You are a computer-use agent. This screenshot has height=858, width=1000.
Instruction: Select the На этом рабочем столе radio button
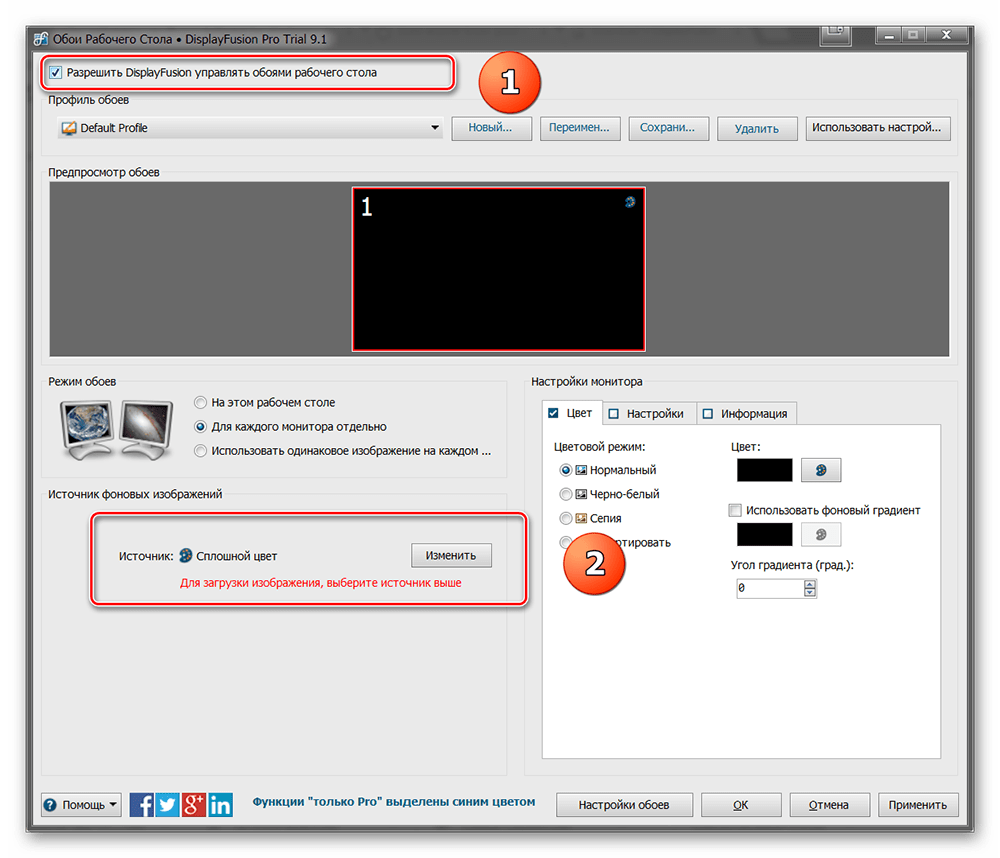point(201,402)
